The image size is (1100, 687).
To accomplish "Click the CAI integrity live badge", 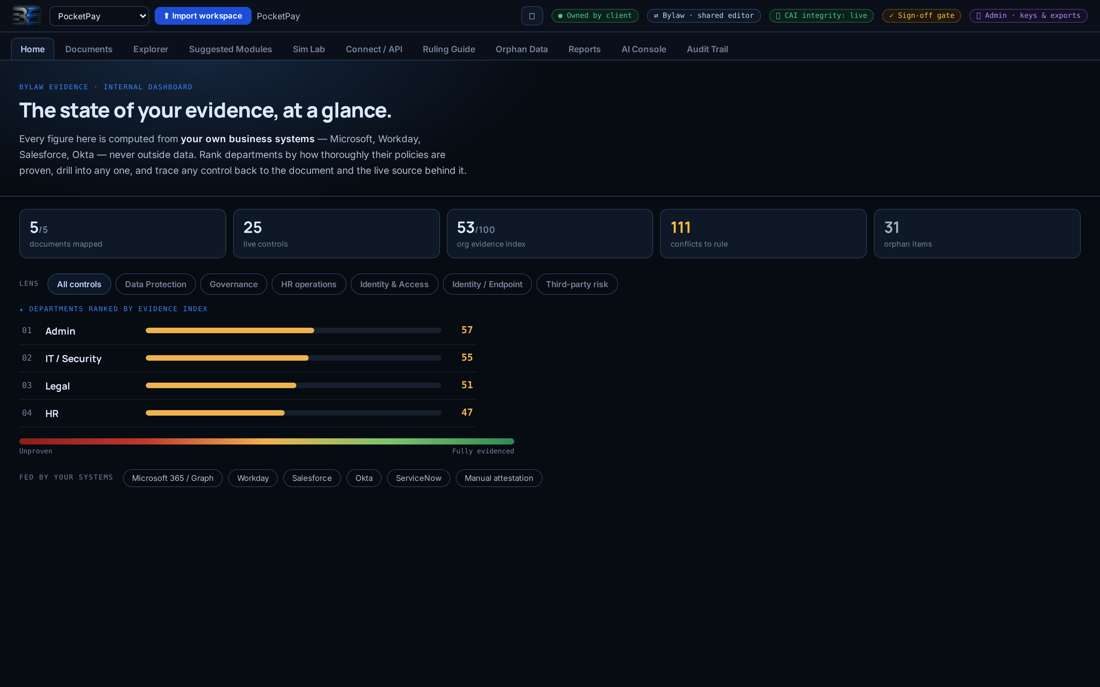I will coord(821,15).
